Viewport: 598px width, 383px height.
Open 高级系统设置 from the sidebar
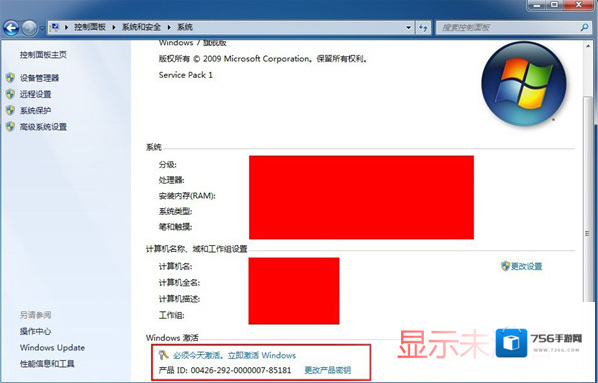[x=43, y=127]
